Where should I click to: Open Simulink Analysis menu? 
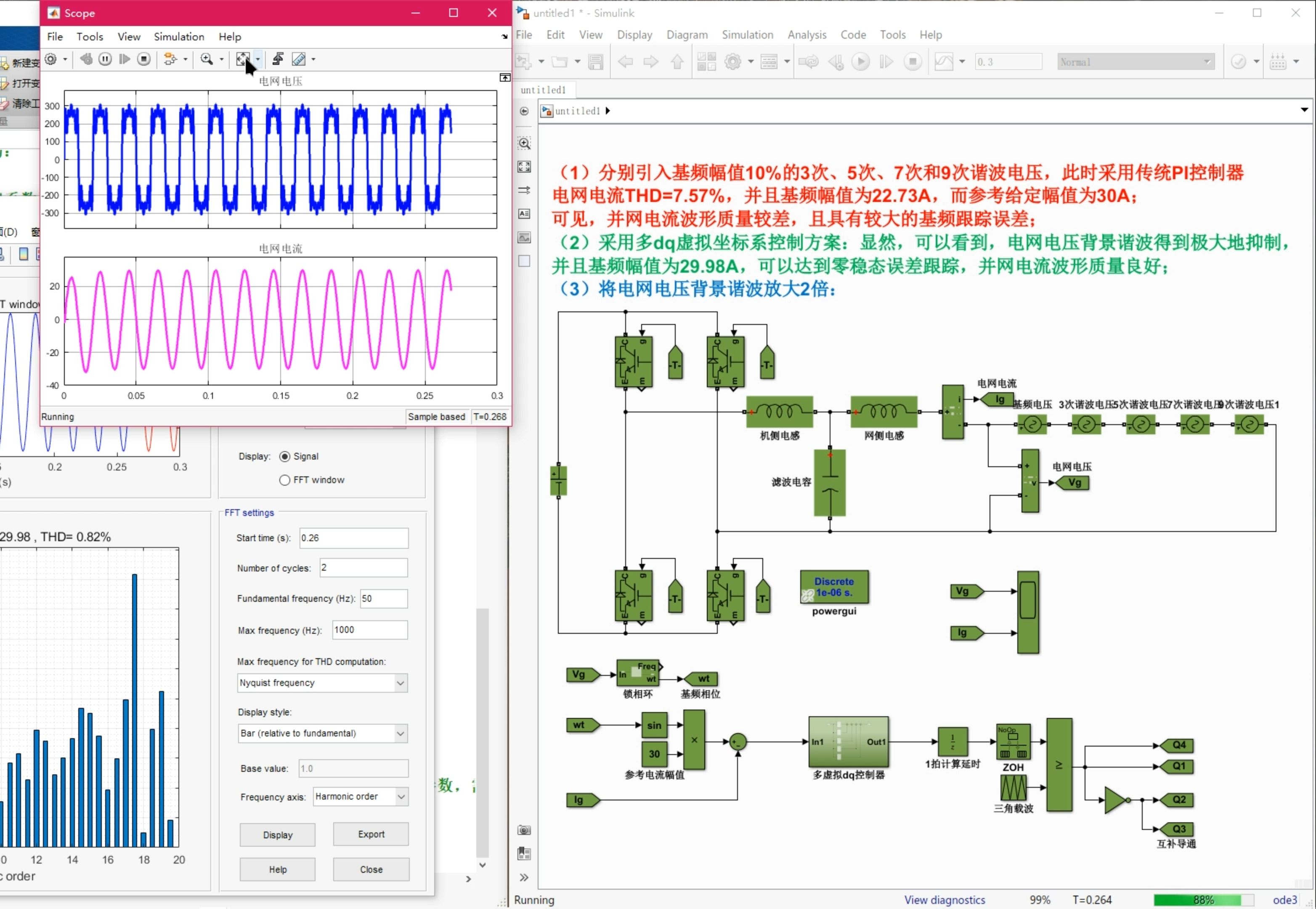tap(807, 35)
